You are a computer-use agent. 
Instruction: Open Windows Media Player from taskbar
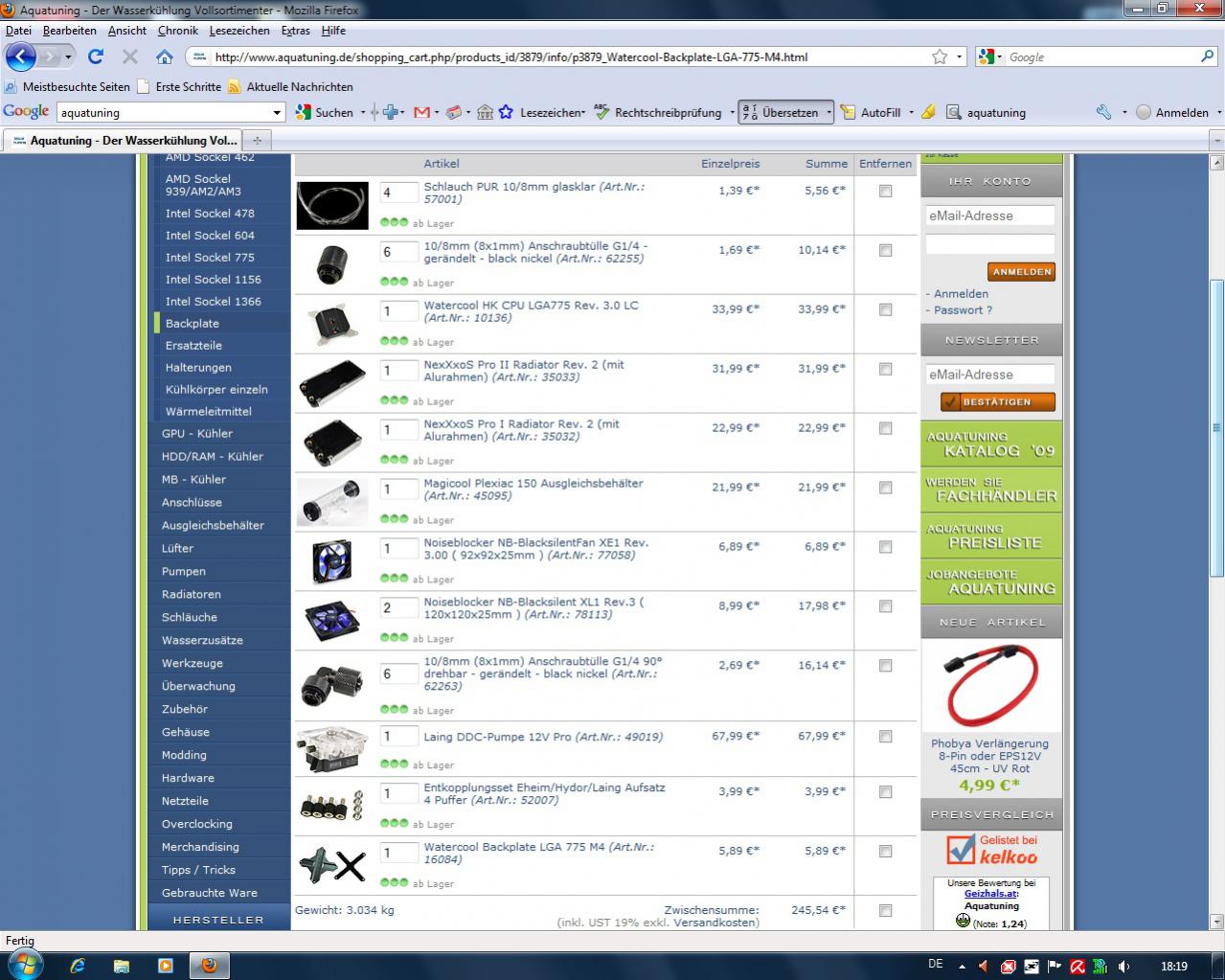tap(165, 966)
